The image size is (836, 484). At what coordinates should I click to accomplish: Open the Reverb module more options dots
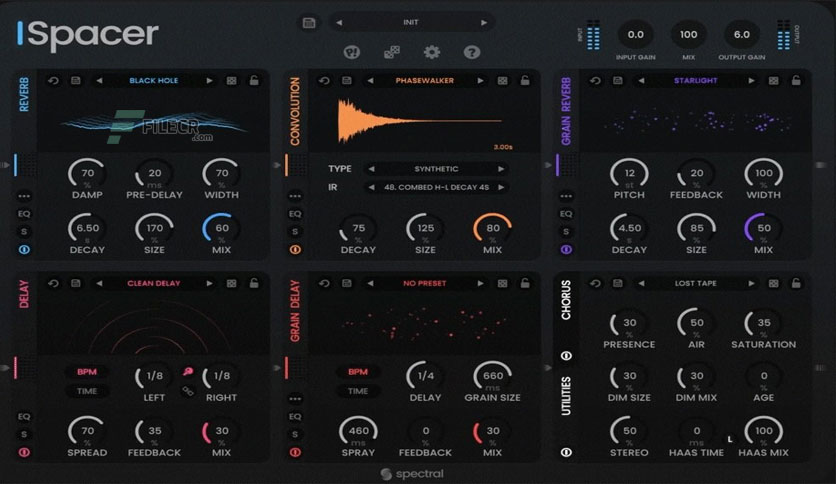(24, 196)
